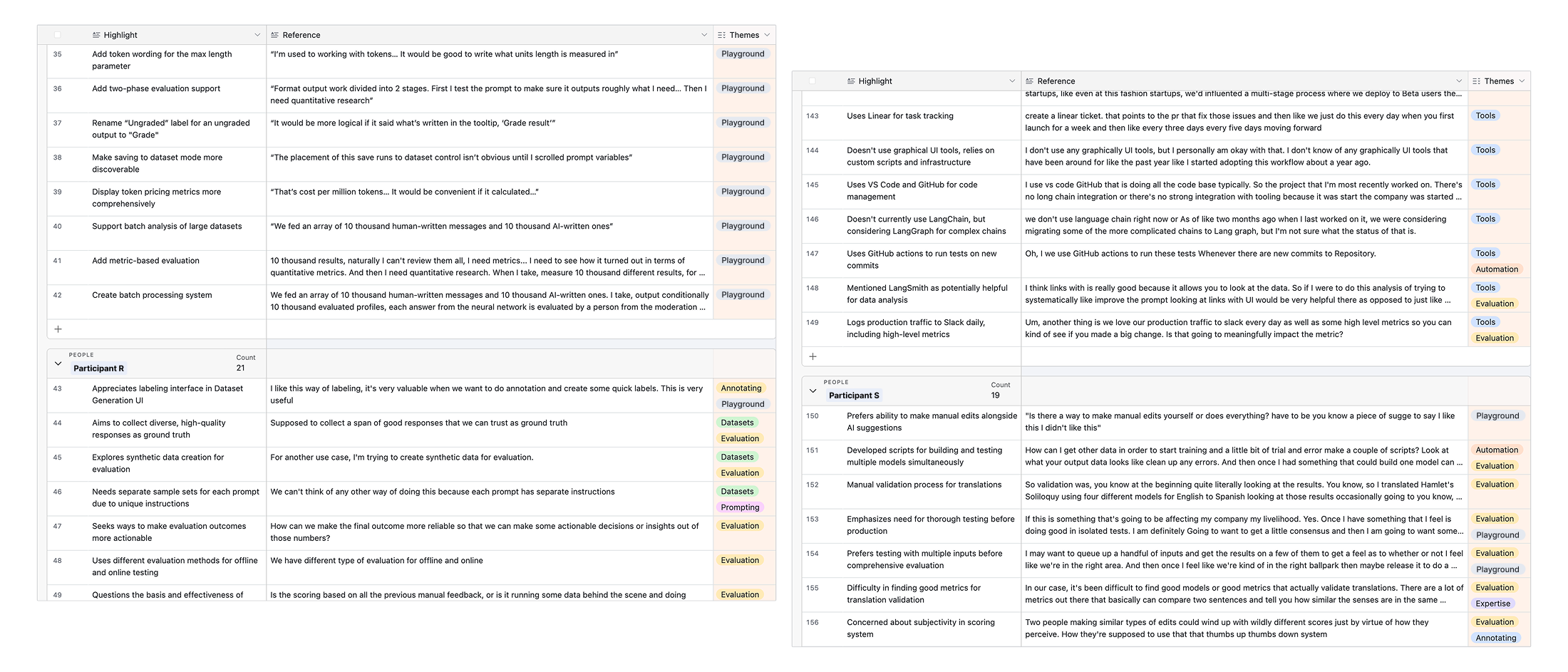
Task: Select 'Seeks ways to make evaluation outcomes more actionable' cell
Action: (177, 533)
